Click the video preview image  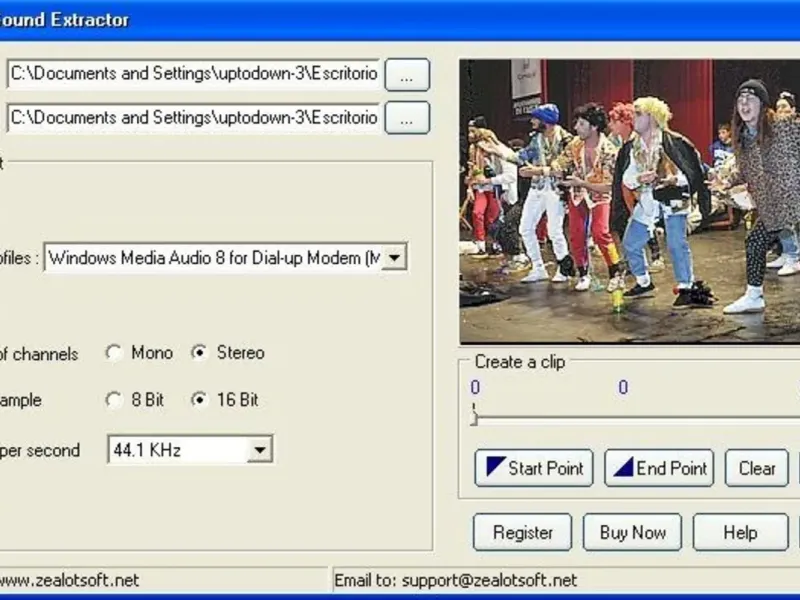(630, 202)
